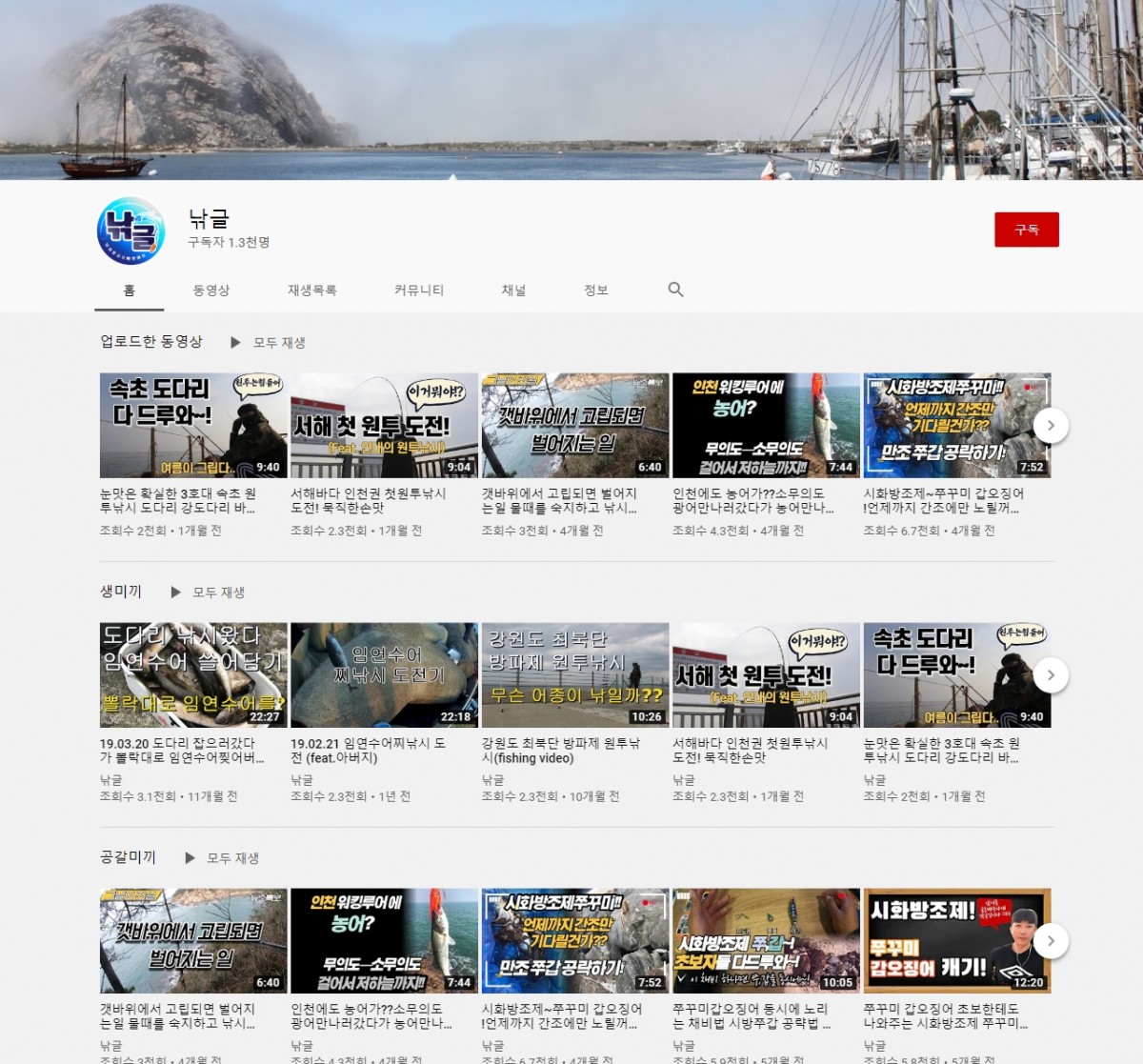Open the 시화방조제 쭈꾸미 갑오징어 캐기 thumbnail

[956, 940]
